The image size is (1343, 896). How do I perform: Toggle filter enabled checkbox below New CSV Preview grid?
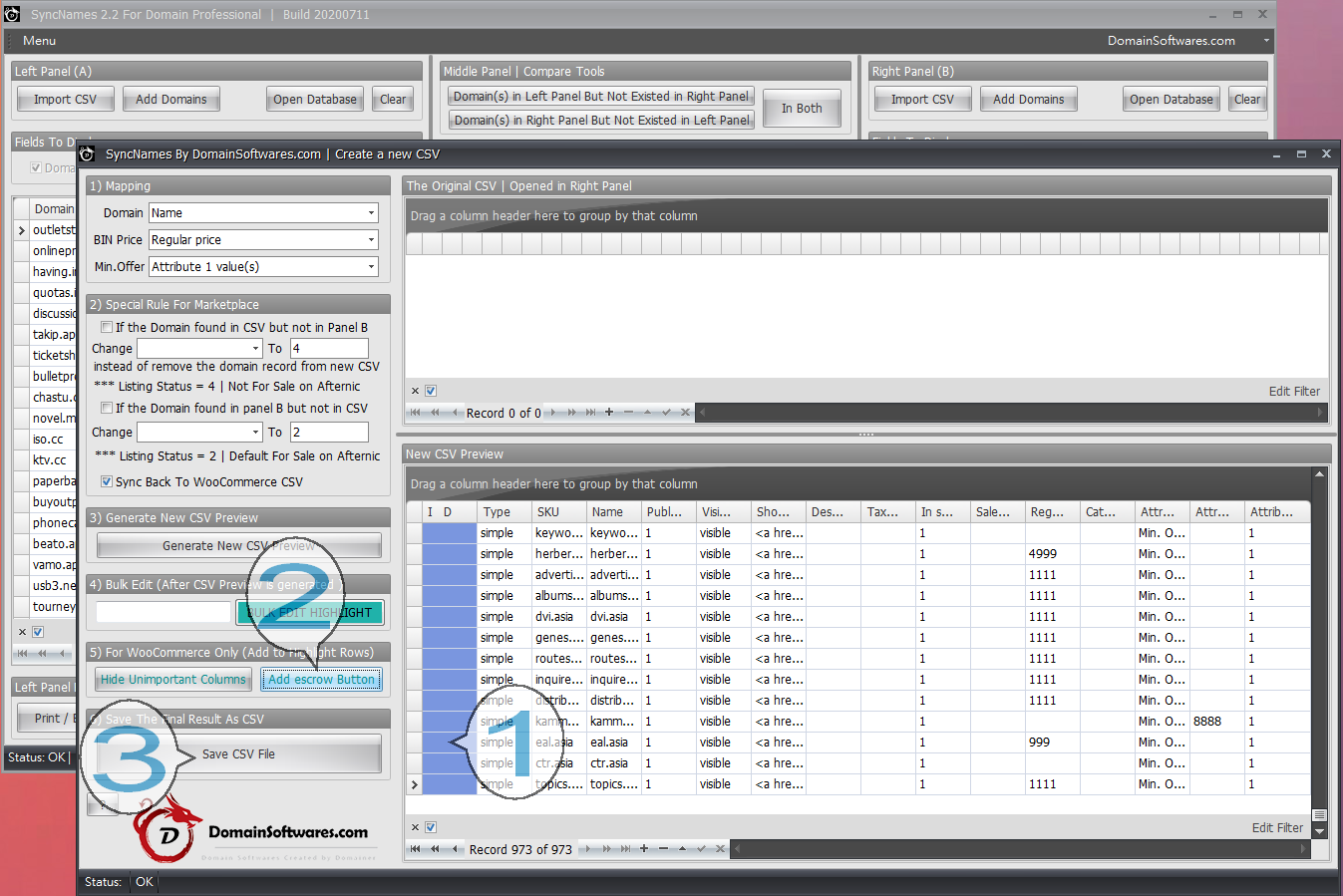tap(431, 827)
